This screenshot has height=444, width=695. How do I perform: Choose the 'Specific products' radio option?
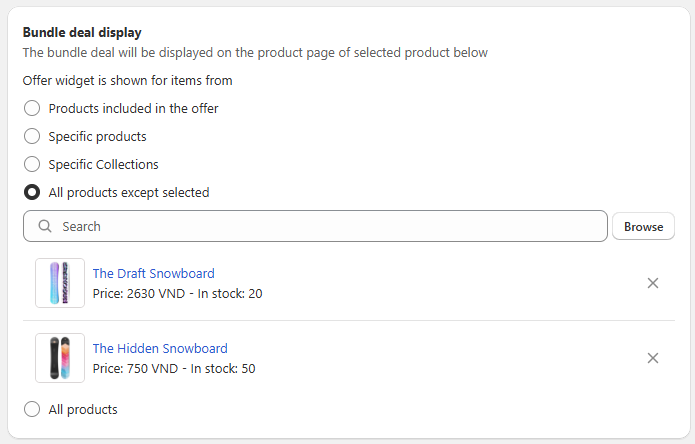coord(32,136)
